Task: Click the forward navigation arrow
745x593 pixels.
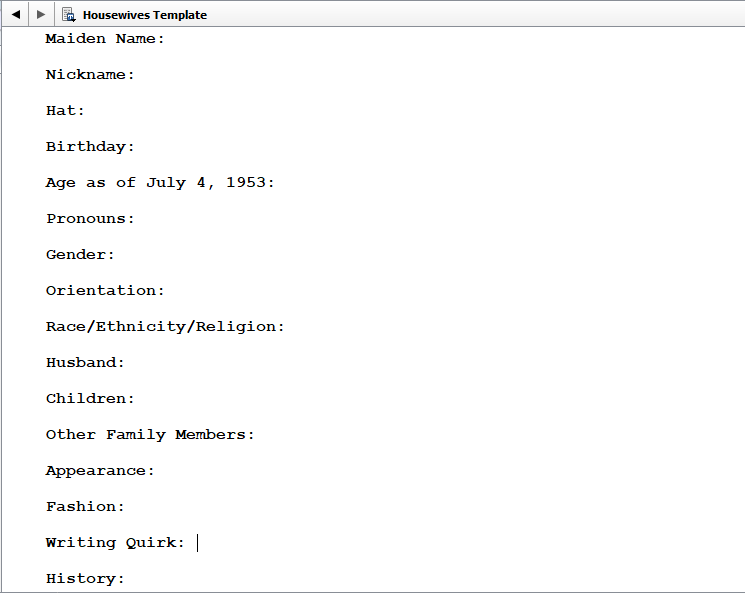Action: click(x=41, y=14)
